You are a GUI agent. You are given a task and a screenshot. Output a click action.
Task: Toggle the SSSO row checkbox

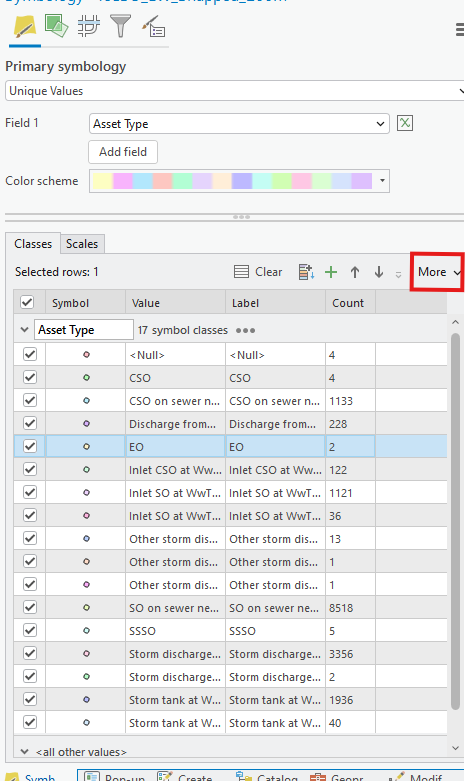[x=30, y=631]
